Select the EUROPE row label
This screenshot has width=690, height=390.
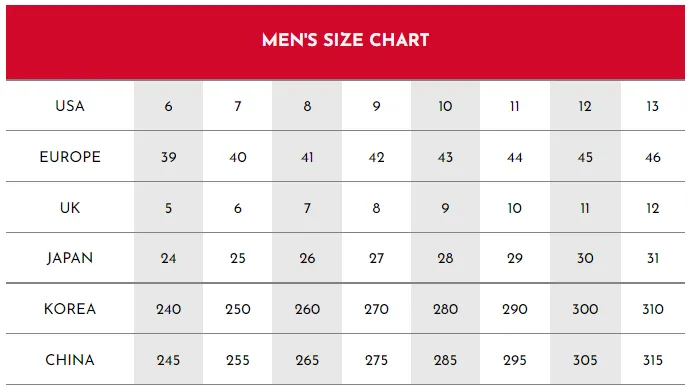(70, 157)
